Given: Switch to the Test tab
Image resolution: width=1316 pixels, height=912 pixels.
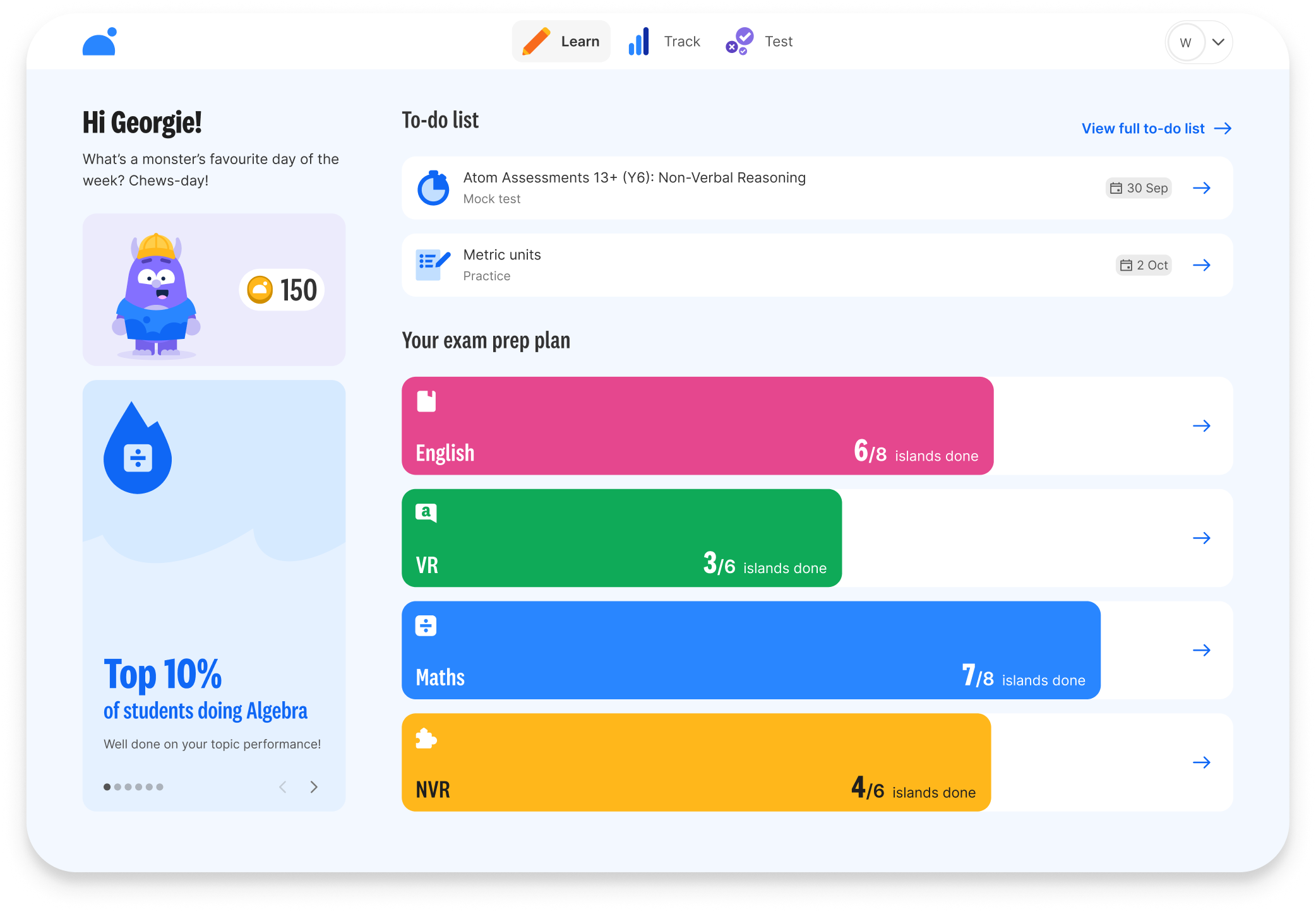Looking at the screenshot, I should coord(760,42).
